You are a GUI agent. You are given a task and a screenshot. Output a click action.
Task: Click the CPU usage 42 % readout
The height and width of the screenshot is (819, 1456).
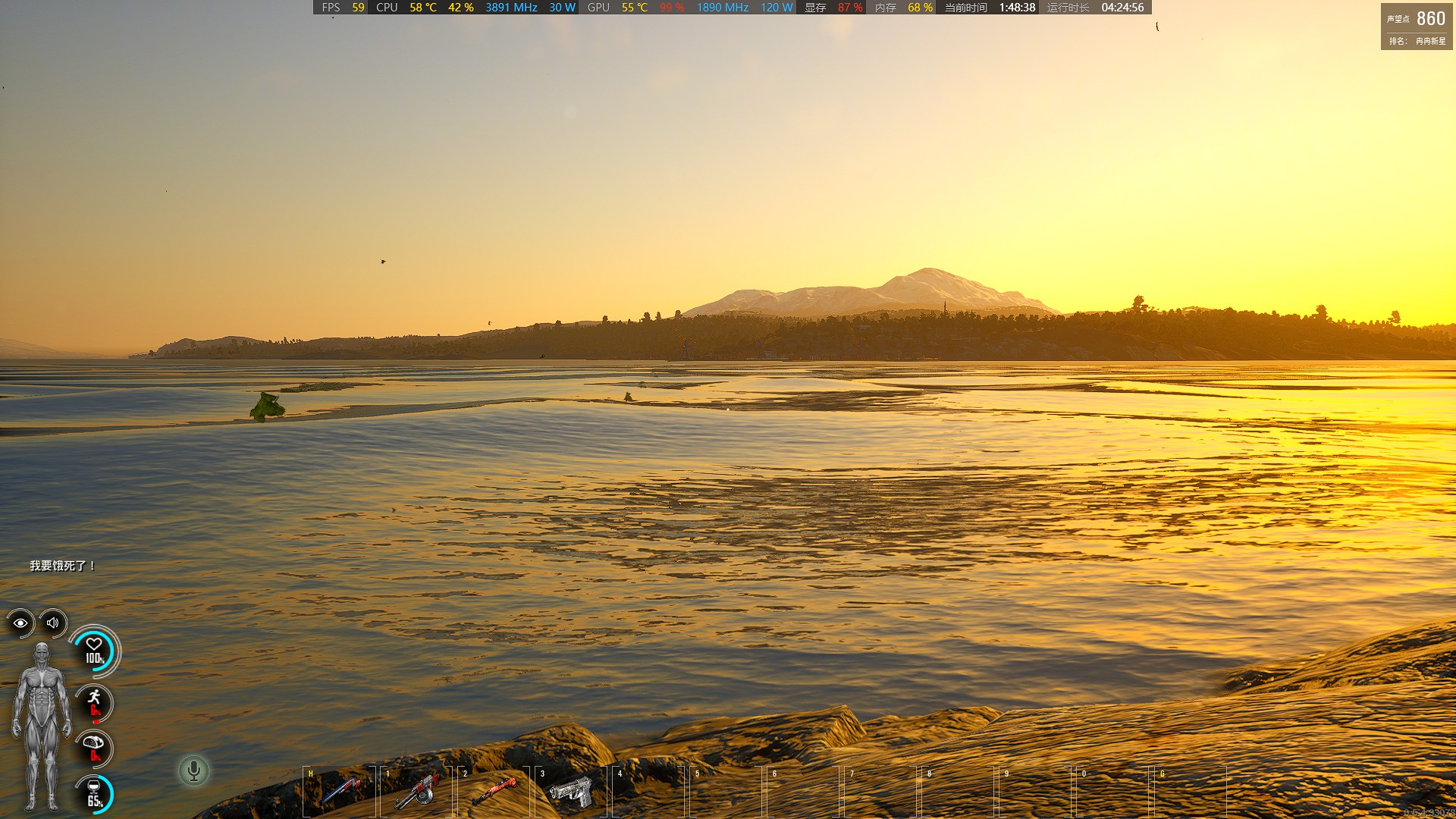(461, 8)
